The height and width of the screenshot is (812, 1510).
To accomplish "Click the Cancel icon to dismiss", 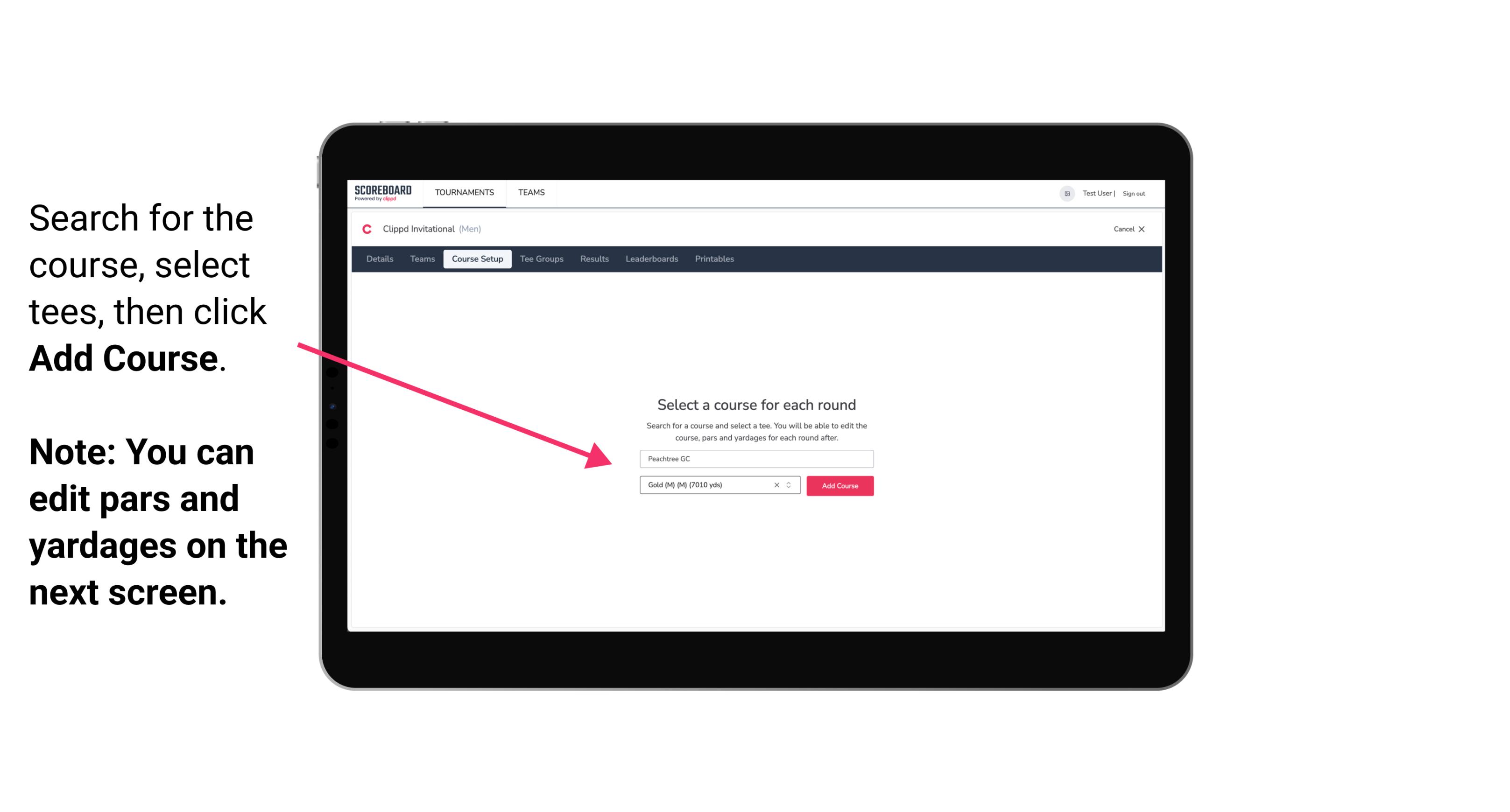I will (1143, 229).
